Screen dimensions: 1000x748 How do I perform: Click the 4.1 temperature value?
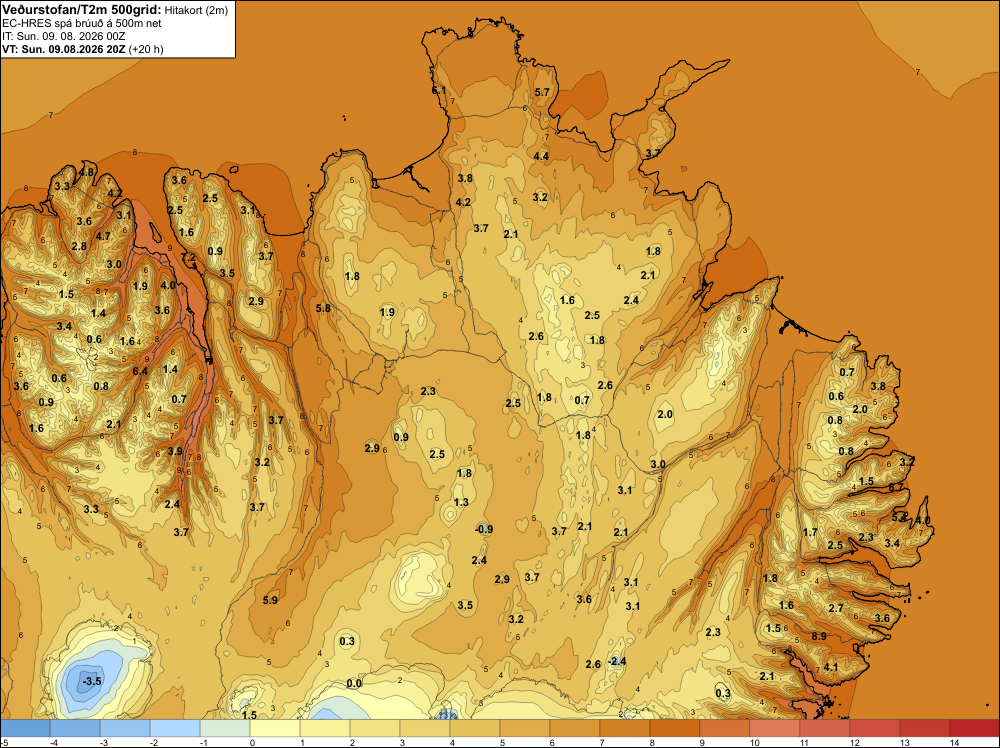830,667
